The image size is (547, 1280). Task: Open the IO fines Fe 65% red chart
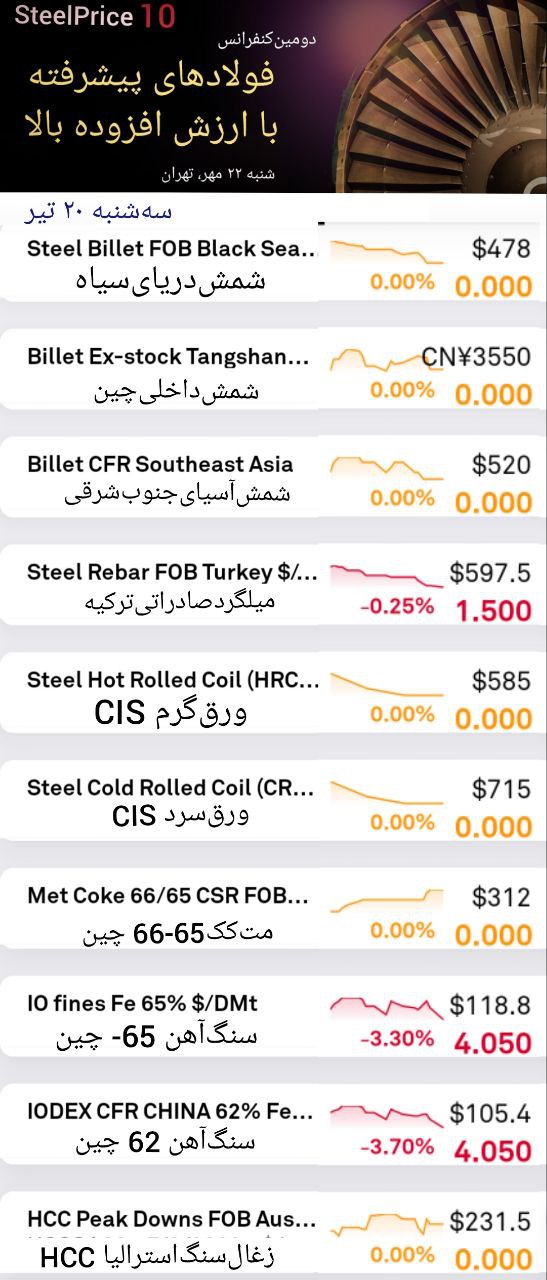pyautogui.click(x=386, y=1007)
